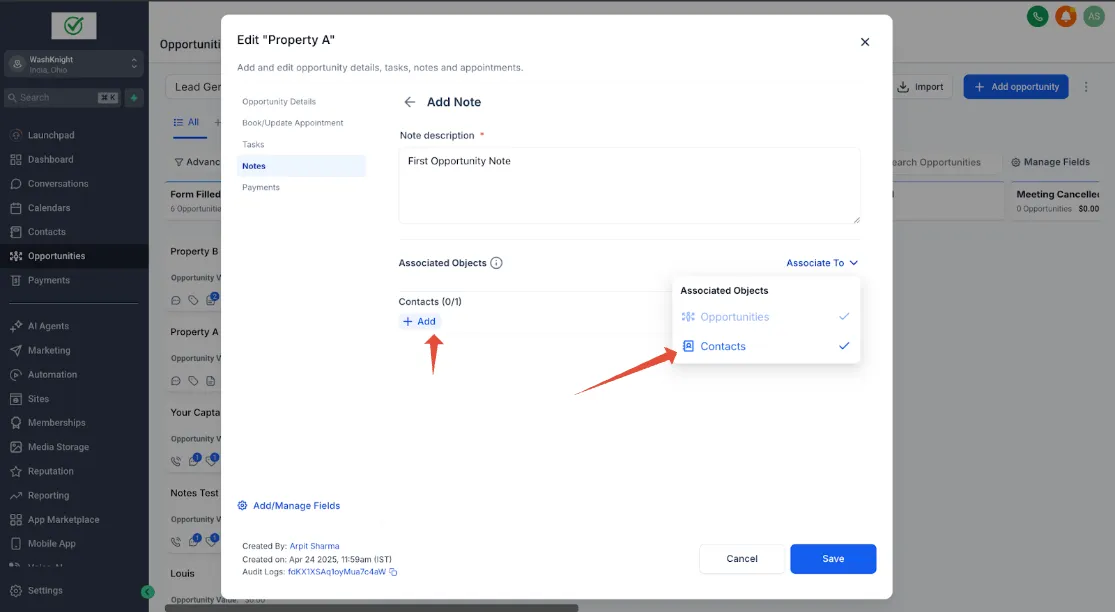Toggle Contacts in Associated Objects list
The height and width of the screenshot is (612, 1115).
[766, 346]
